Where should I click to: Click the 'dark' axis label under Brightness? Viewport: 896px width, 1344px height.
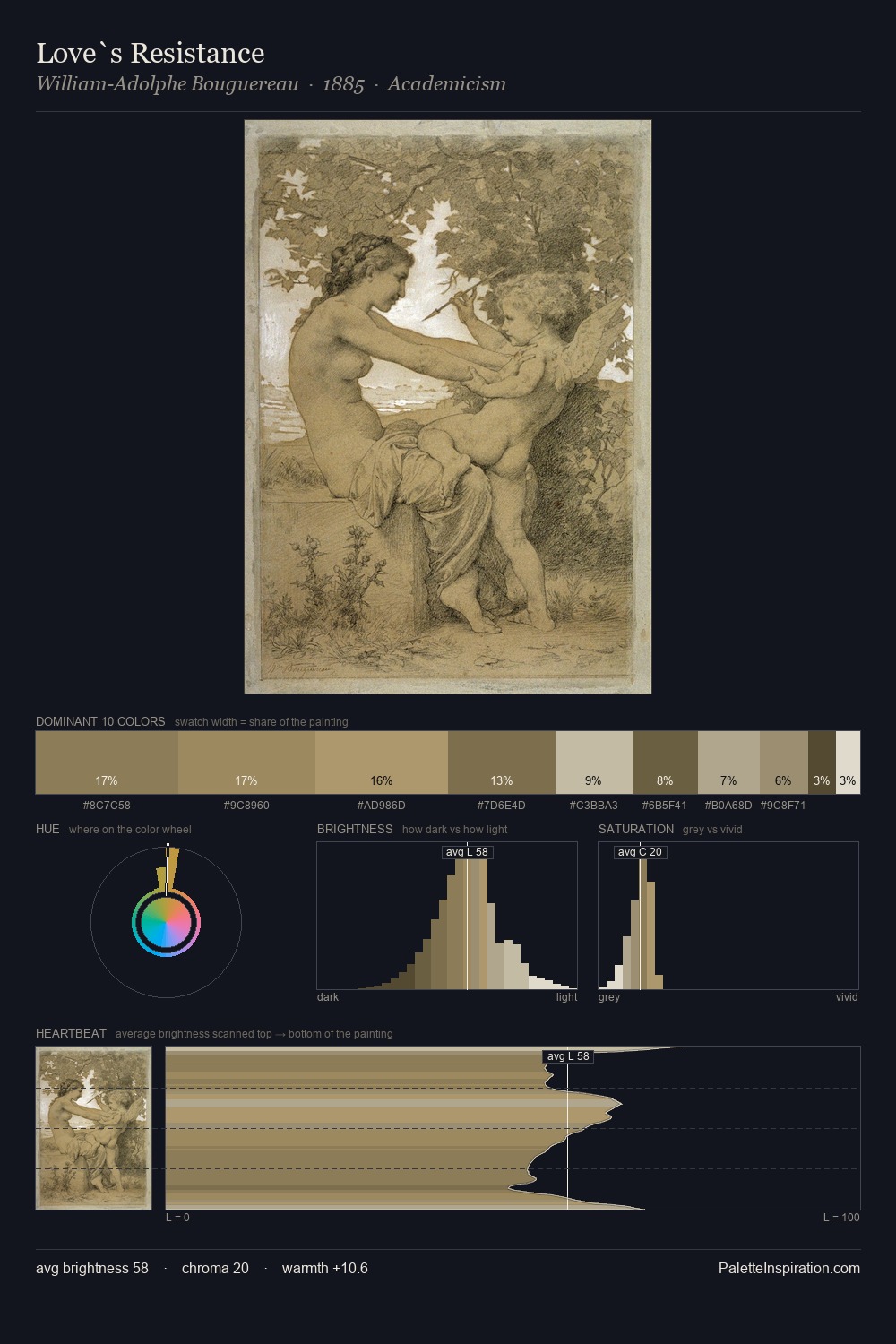coord(328,997)
